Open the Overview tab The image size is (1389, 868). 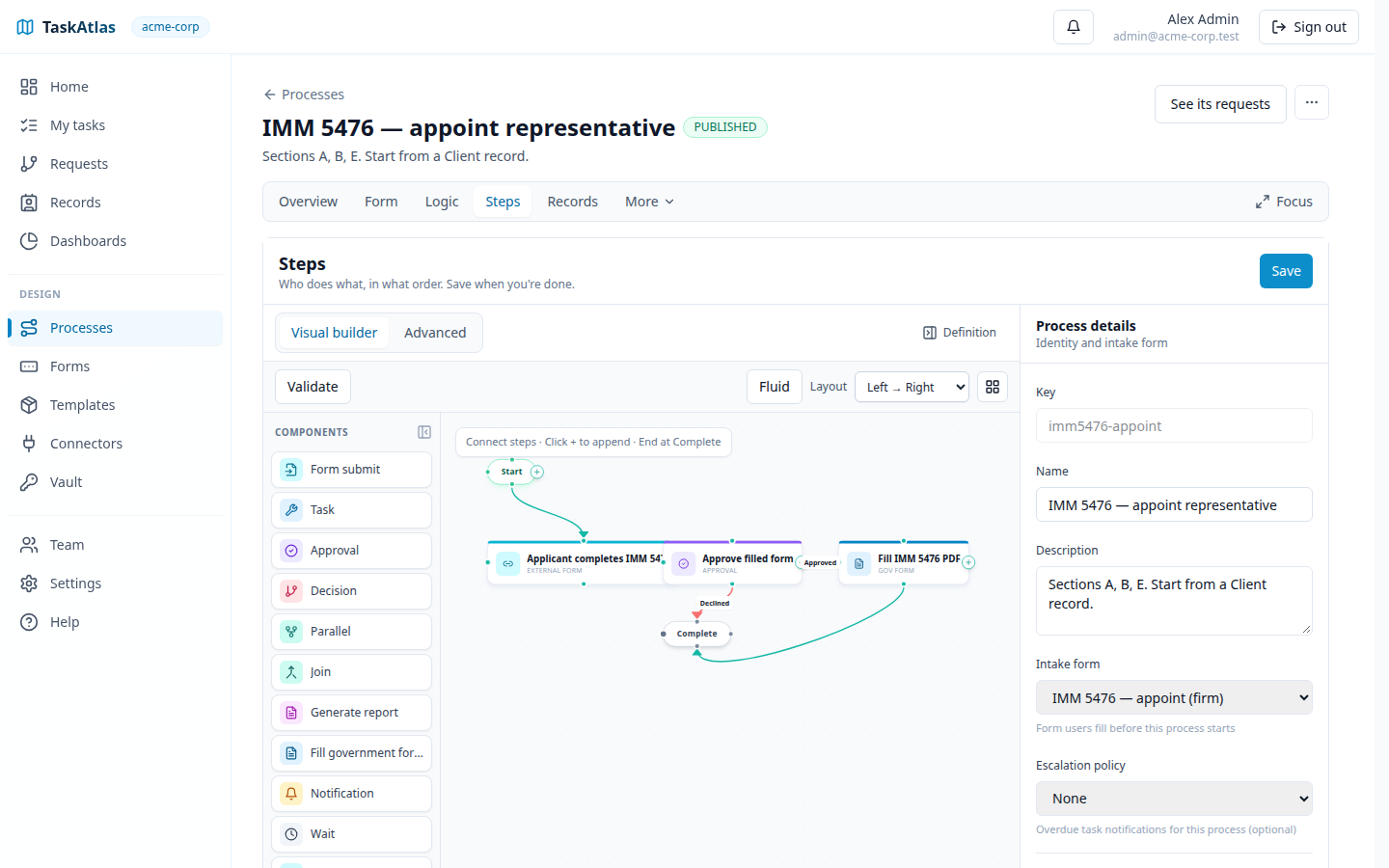pos(308,202)
